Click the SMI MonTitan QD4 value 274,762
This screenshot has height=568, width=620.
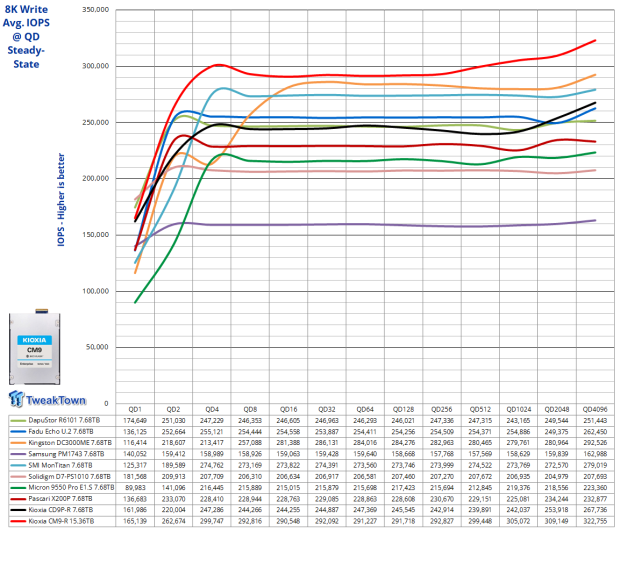(x=212, y=465)
